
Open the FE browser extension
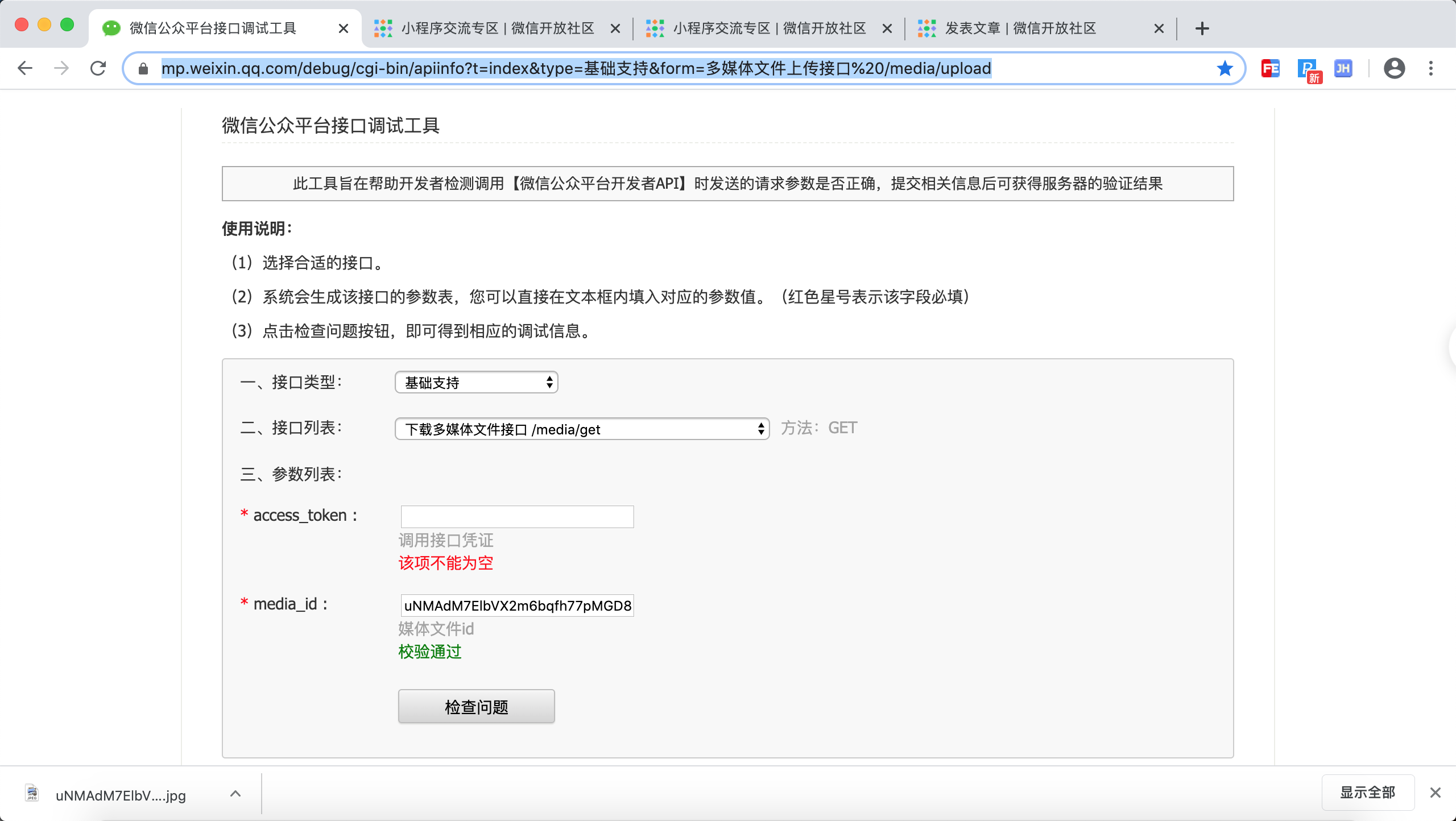pyautogui.click(x=1271, y=68)
